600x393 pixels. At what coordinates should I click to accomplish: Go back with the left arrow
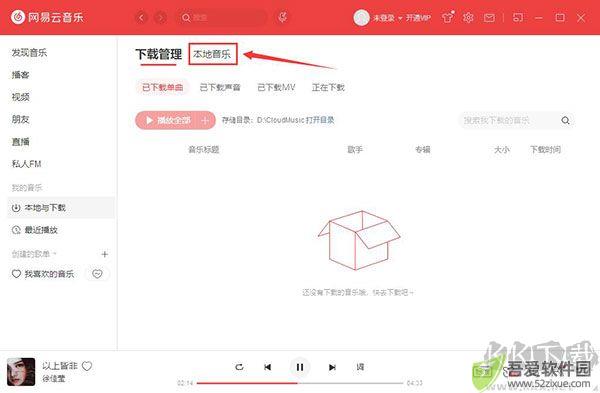pos(142,18)
